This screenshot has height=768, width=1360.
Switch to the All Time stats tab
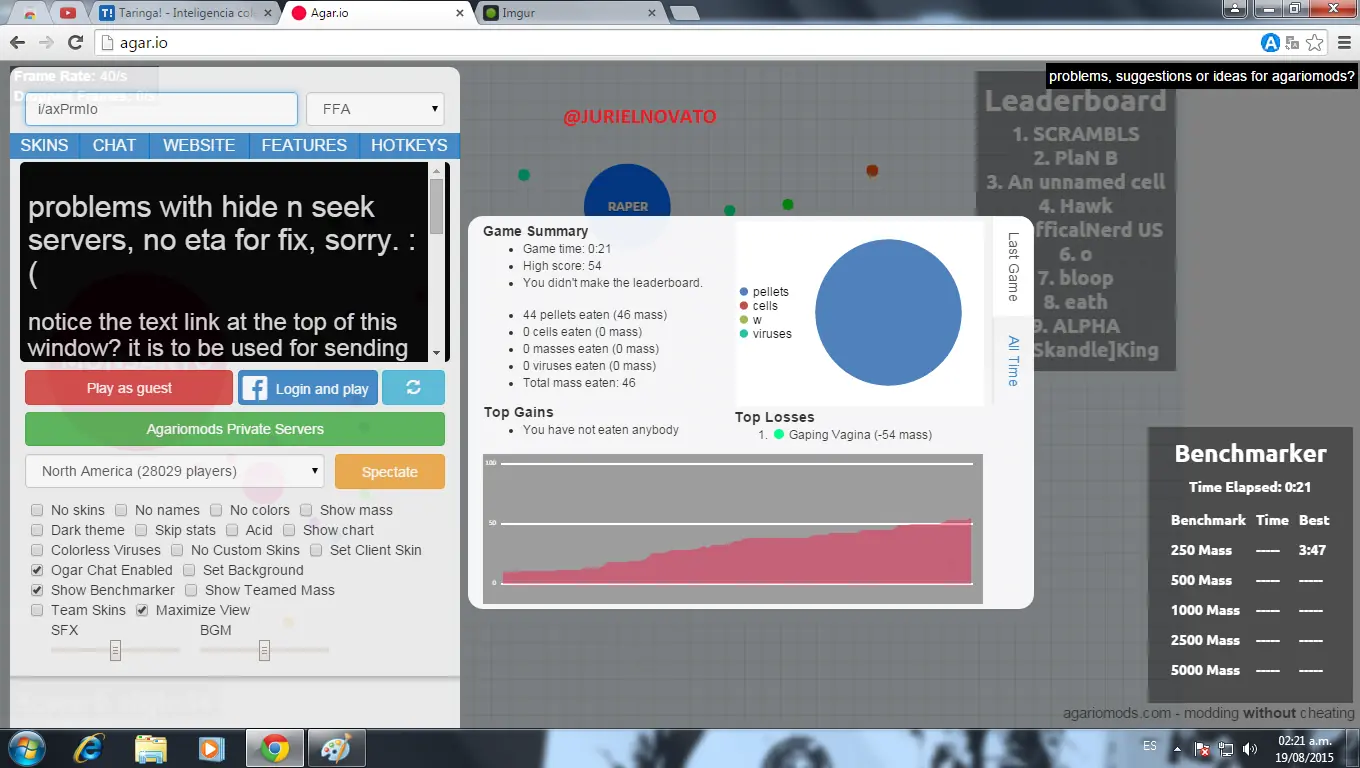click(x=1013, y=361)
